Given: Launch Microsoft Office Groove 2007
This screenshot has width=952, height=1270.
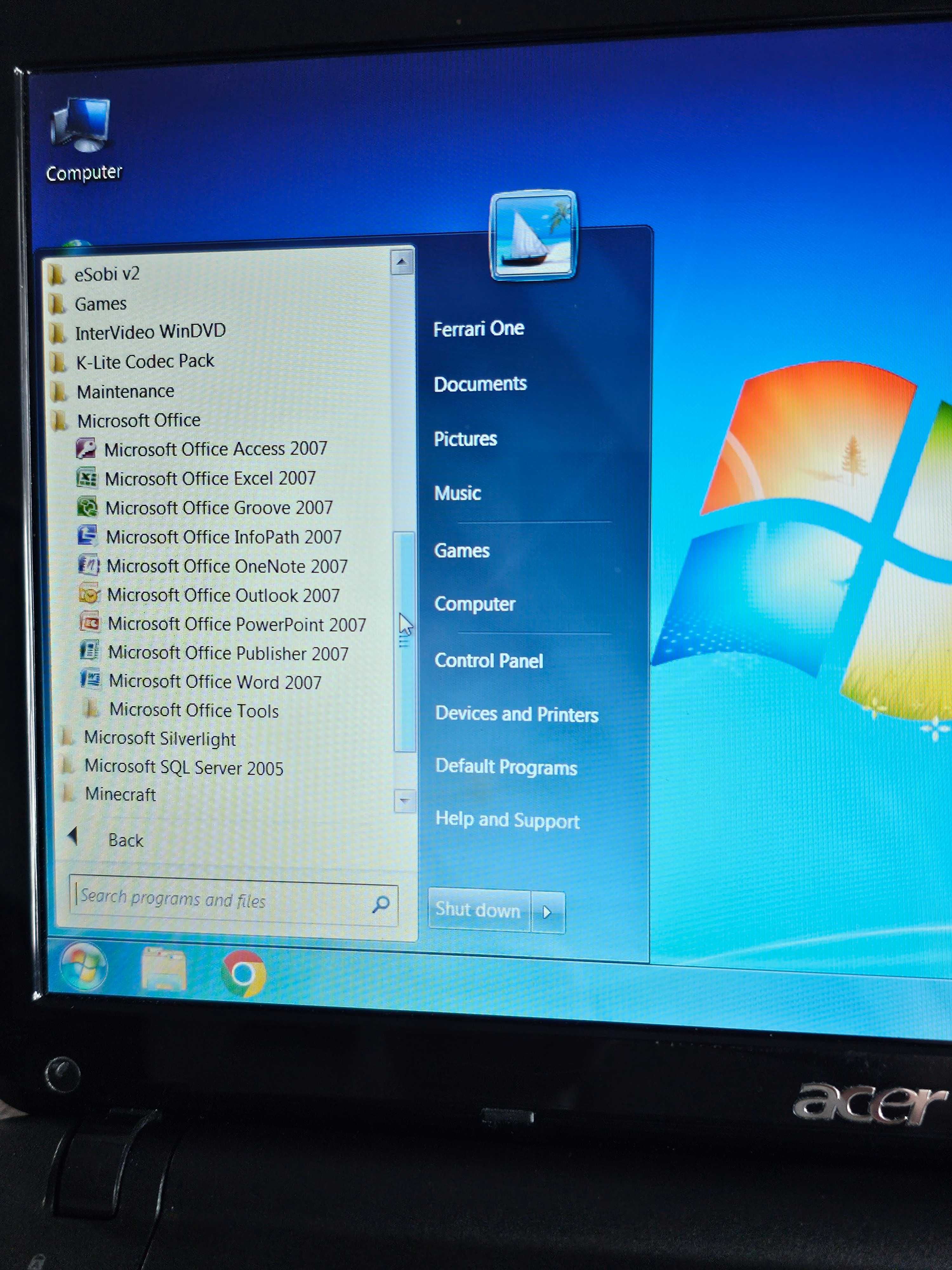Looking at the screenshot, I should (219, 508).
